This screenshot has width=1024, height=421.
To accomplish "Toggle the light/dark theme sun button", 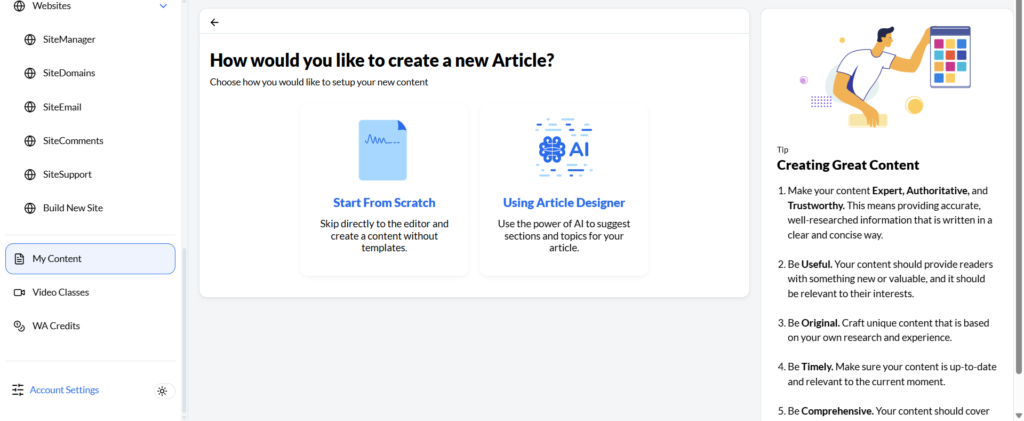I will pyautogui.click(x=162, y=391).
